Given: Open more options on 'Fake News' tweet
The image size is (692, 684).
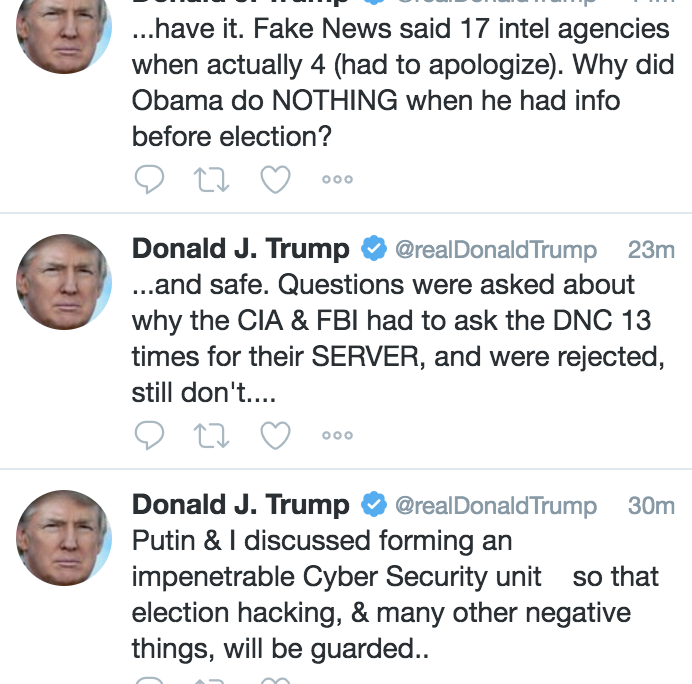Looking at the screenshot, I should pos(337,180).
